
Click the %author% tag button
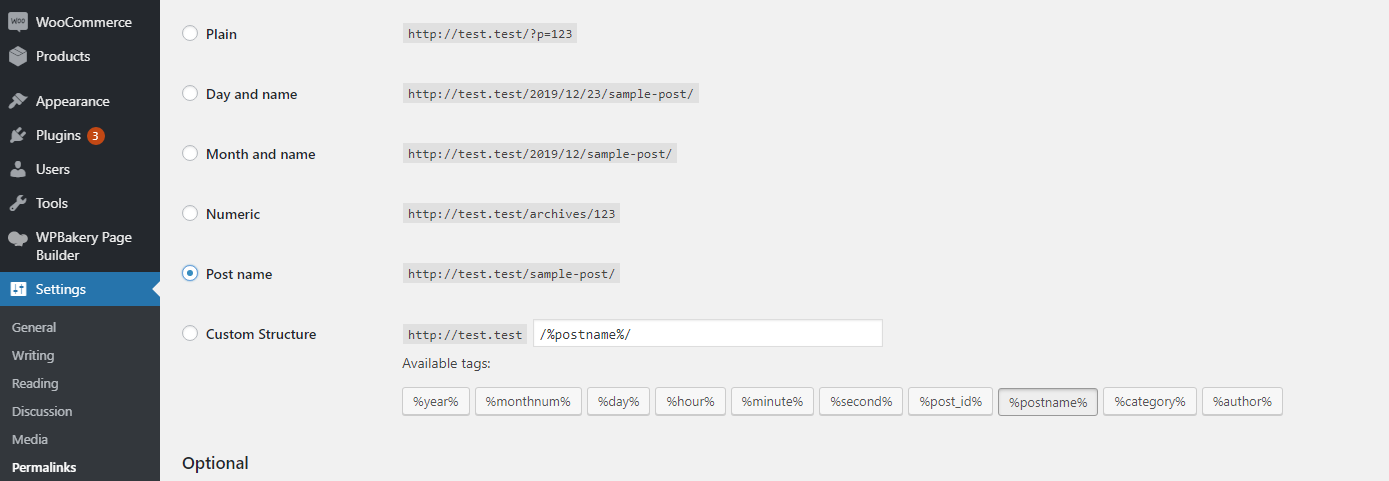pyautogui.click(x=1242, y=402)
